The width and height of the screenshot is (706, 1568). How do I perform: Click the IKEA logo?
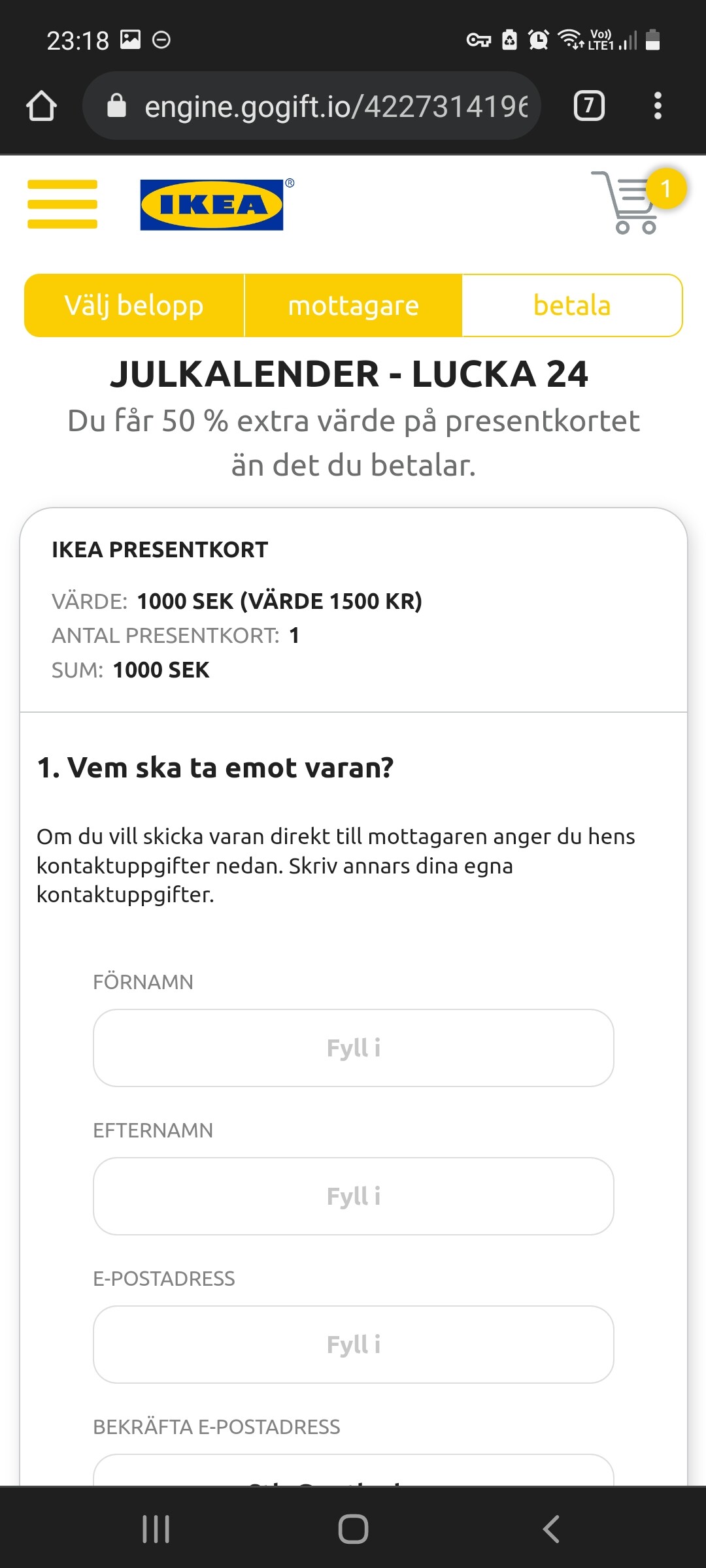(212, 204)
